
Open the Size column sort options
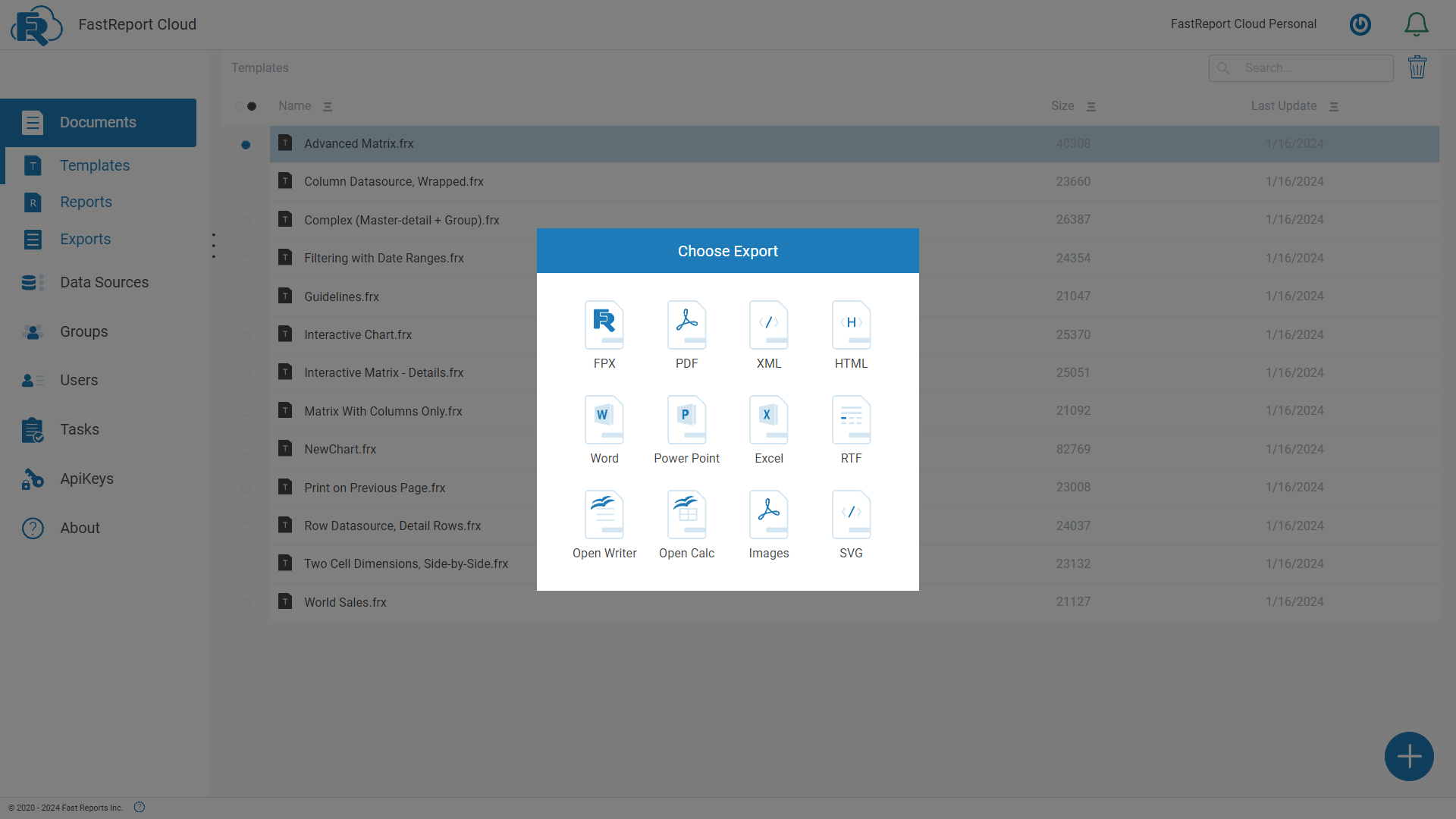click(1090, 106)
